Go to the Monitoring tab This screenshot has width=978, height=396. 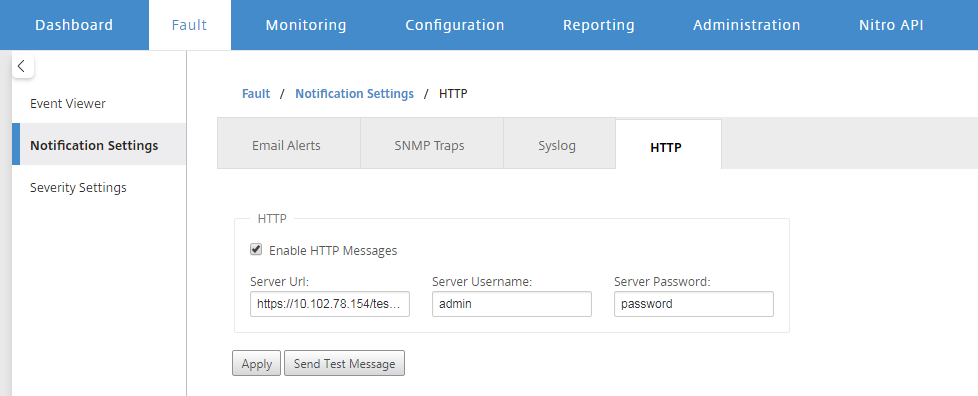click(306, 25)
